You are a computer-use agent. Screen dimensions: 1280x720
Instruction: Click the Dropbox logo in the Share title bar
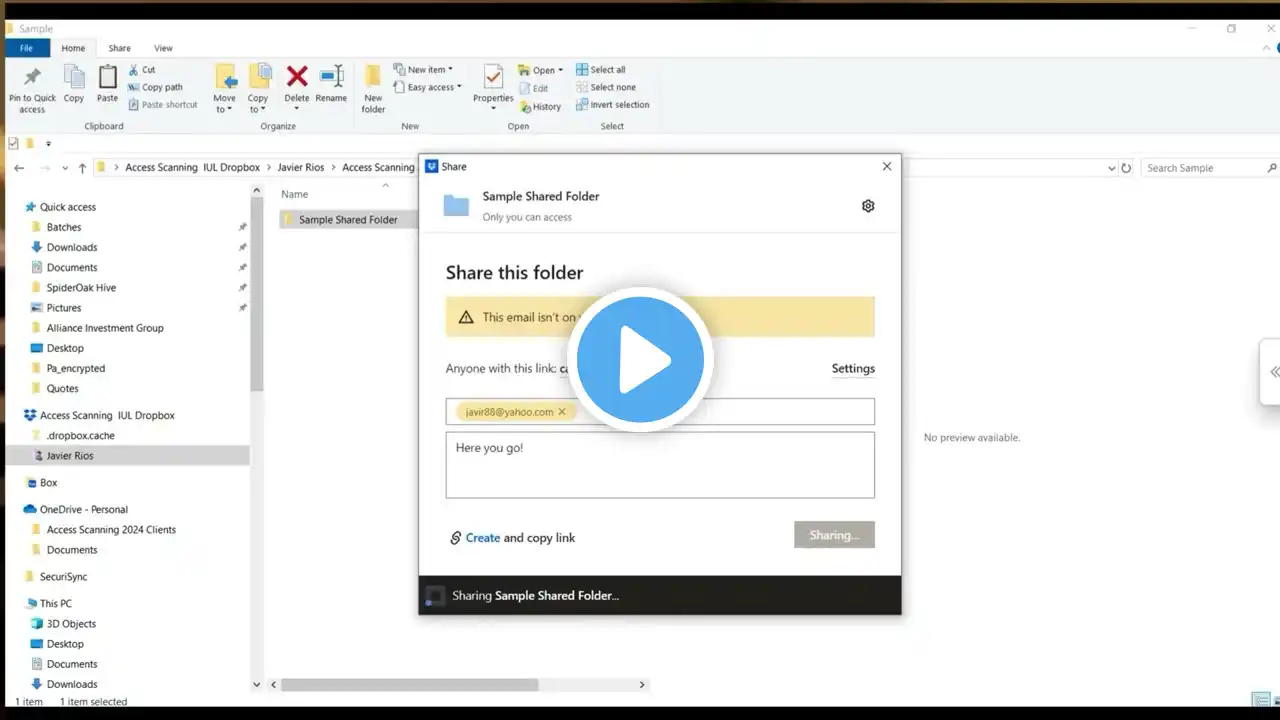432,167
